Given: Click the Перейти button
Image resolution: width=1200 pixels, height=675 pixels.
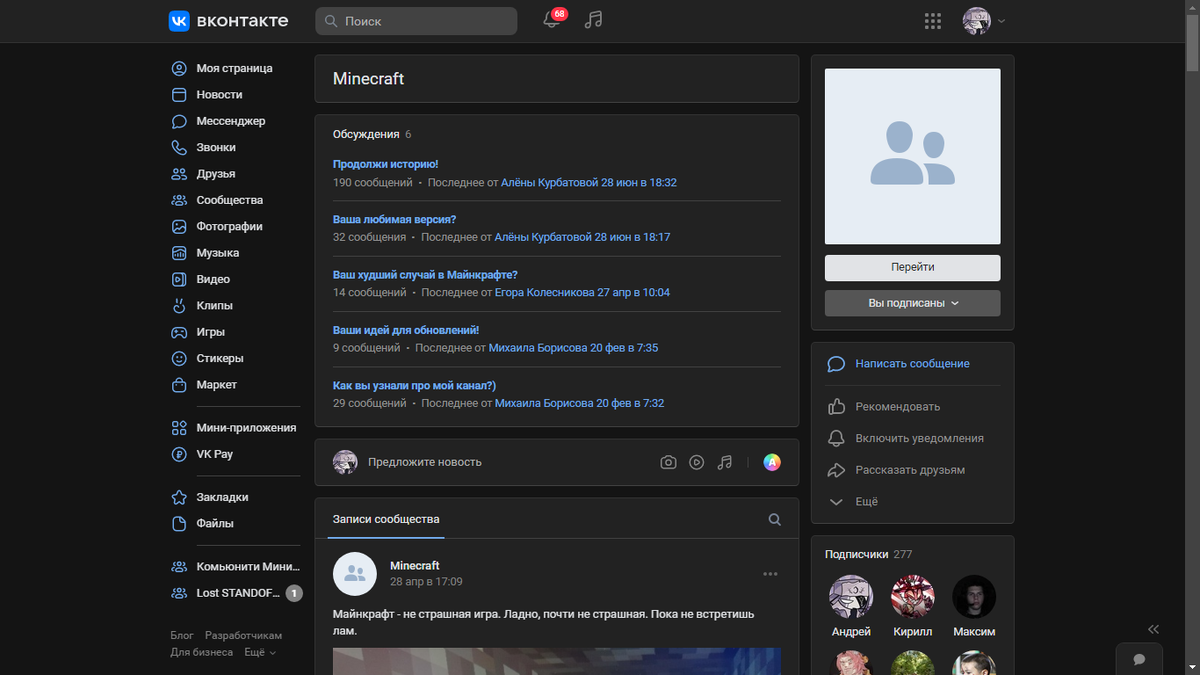Looking at the screenshot, I should [912, 268].
